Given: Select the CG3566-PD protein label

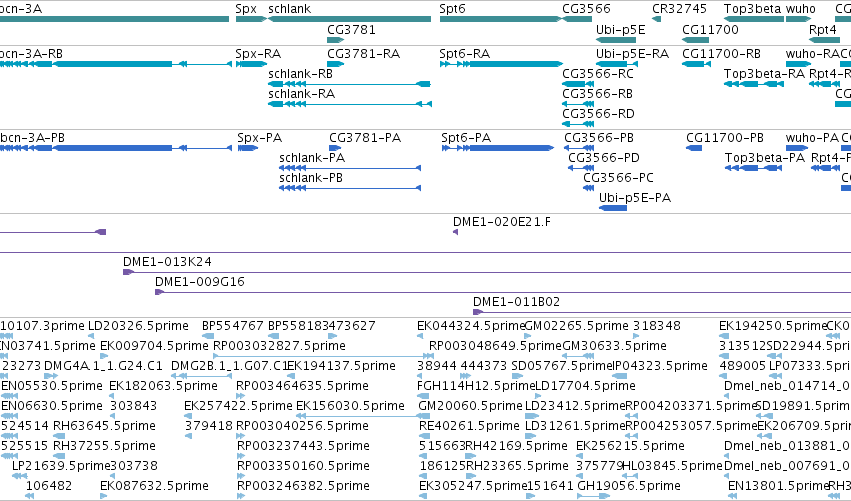Looking at the screenshot, I should pyautogui.click(x=604, y=158).
